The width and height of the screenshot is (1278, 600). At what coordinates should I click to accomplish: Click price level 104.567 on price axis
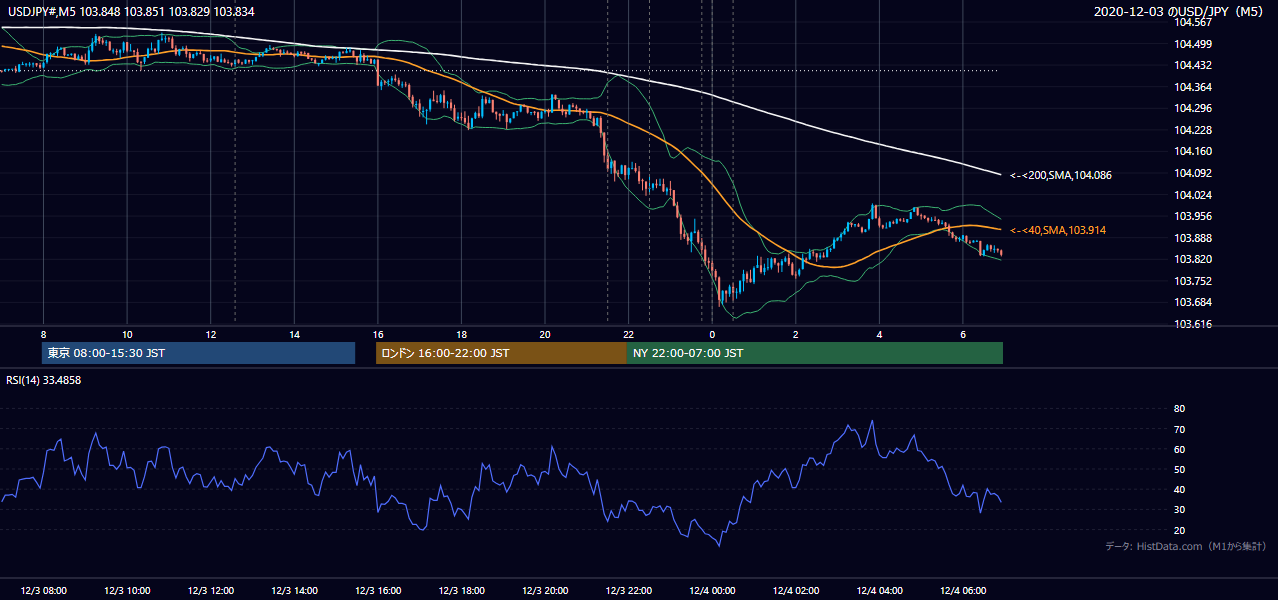1193,22
